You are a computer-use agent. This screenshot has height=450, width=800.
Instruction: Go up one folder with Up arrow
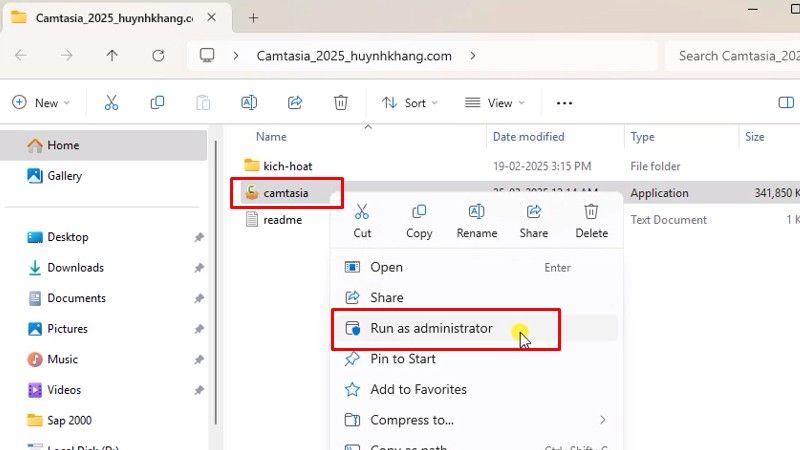(x=112, y=56)
